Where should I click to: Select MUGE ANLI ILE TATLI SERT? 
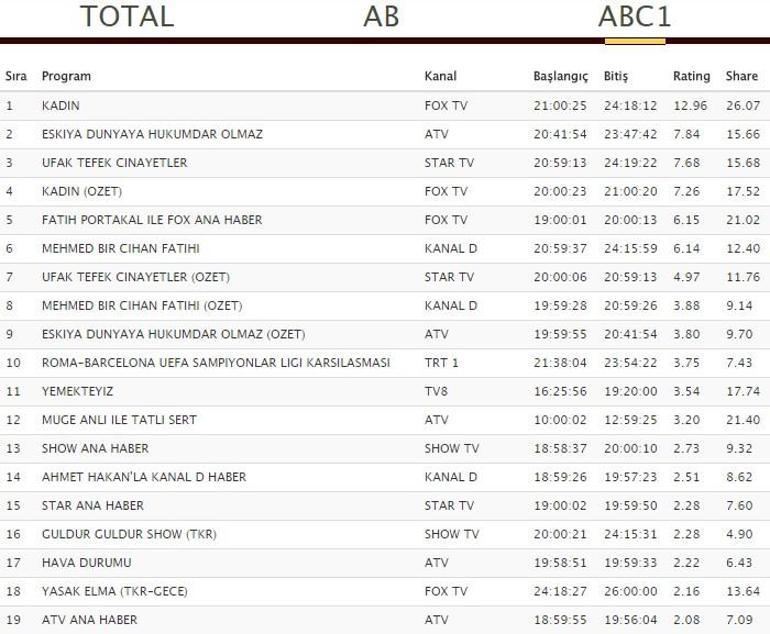119,419
